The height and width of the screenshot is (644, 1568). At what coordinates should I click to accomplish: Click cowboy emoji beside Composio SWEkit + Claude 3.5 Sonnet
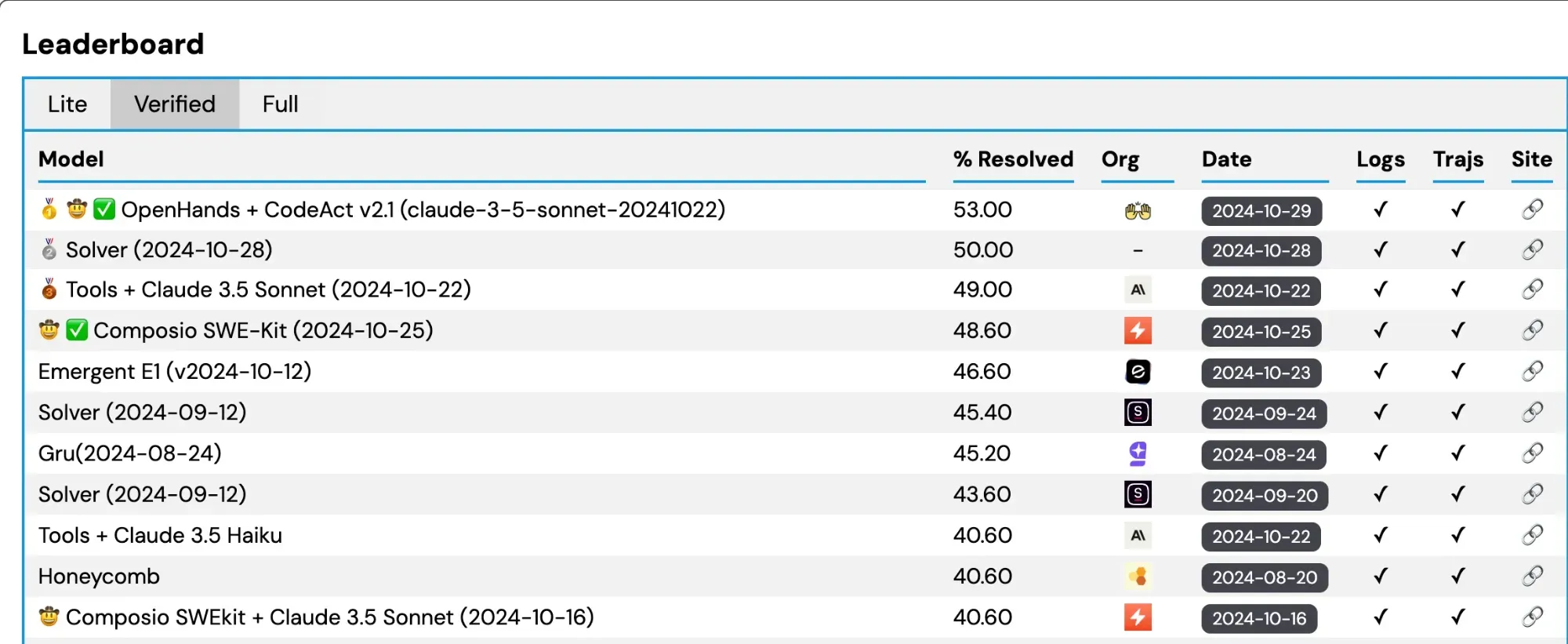pos(49,617)
